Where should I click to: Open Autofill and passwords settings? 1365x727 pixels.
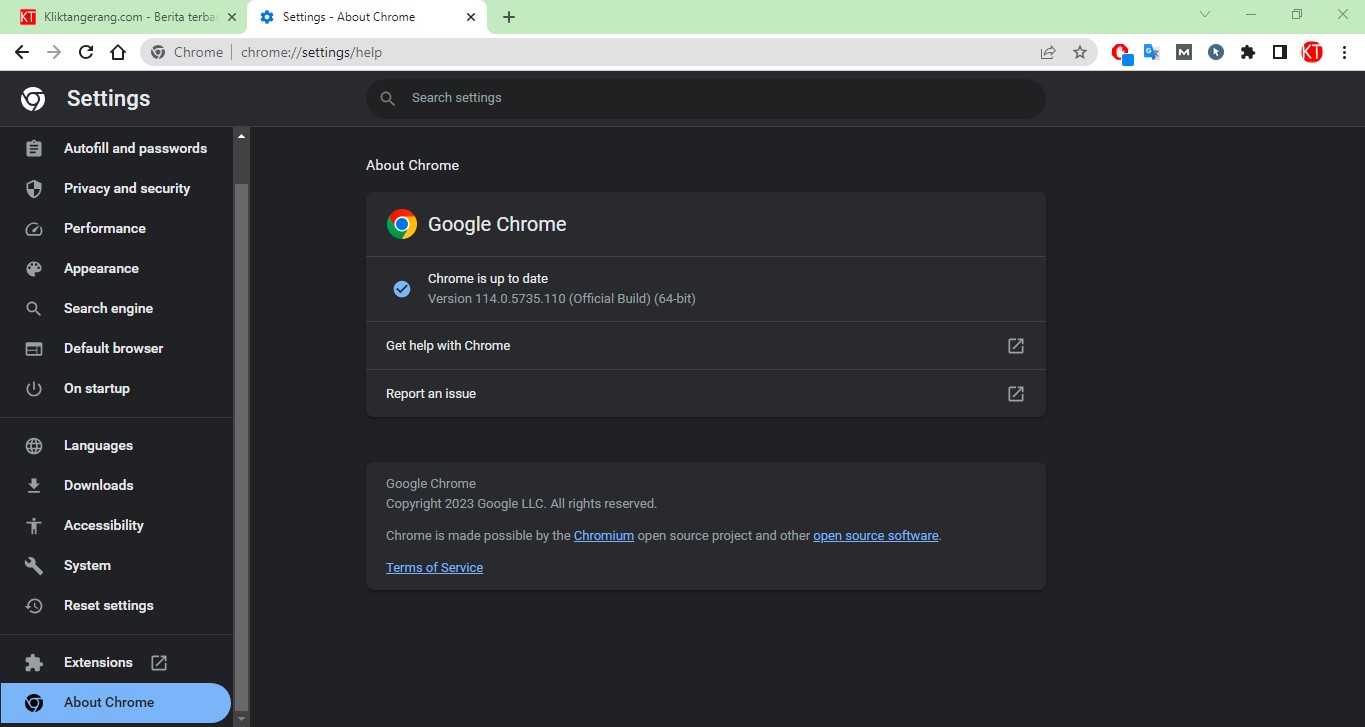(116, 148)
